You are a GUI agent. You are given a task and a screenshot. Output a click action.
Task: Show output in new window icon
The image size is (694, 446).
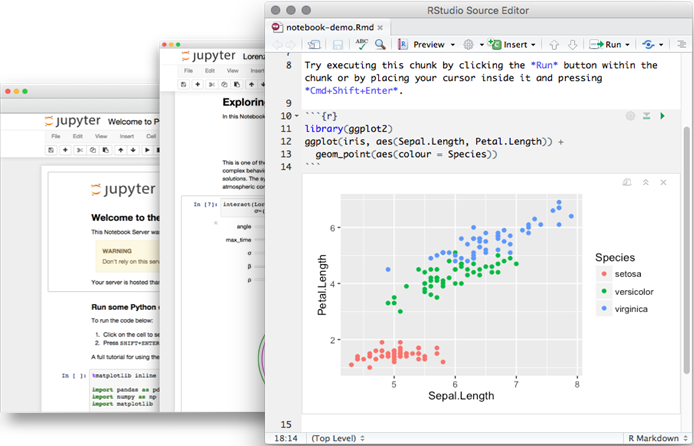coord(627,183)
